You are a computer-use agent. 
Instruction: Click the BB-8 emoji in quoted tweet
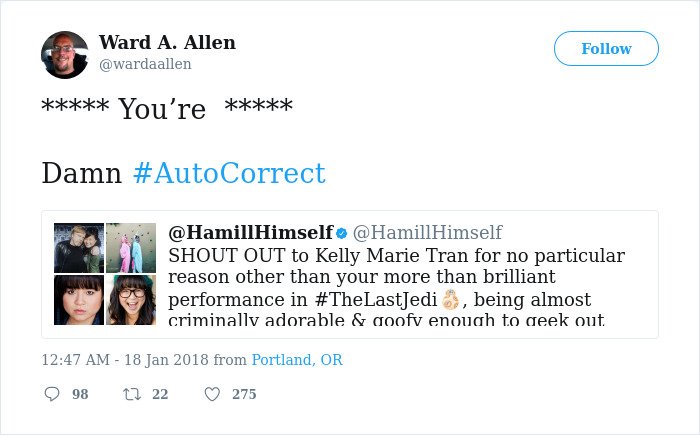[450, 300]
